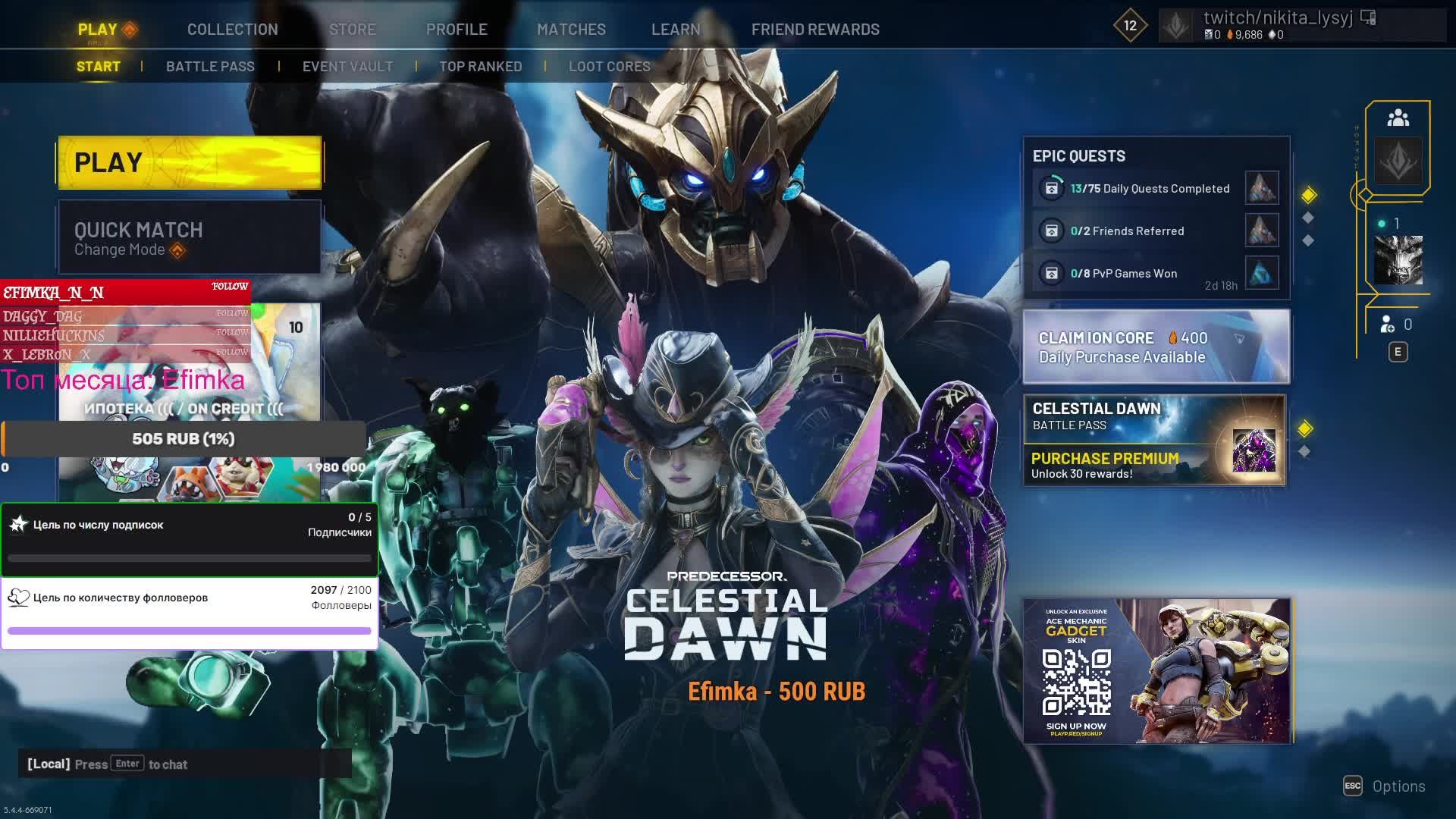
Task: Open the Quick Match Change Mode selector
Action: coord(190,237)
